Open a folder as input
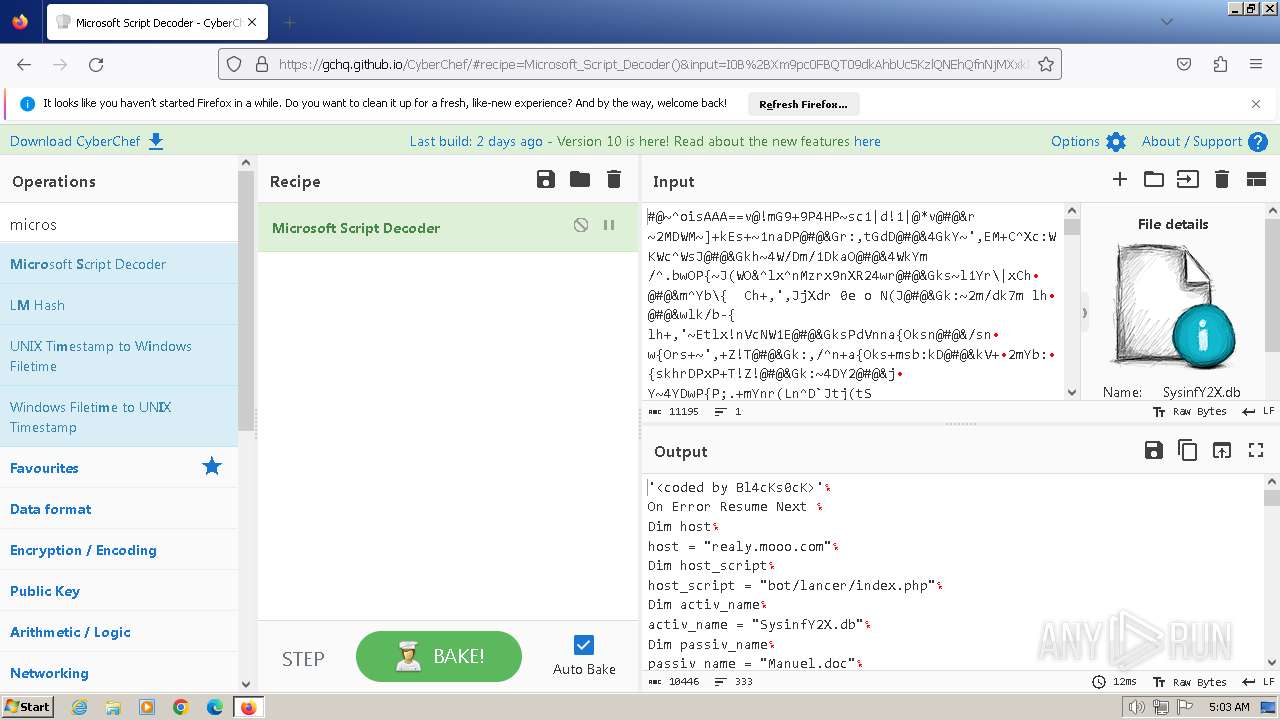This screenshot has height=720, width=1280. point(1154,180)
